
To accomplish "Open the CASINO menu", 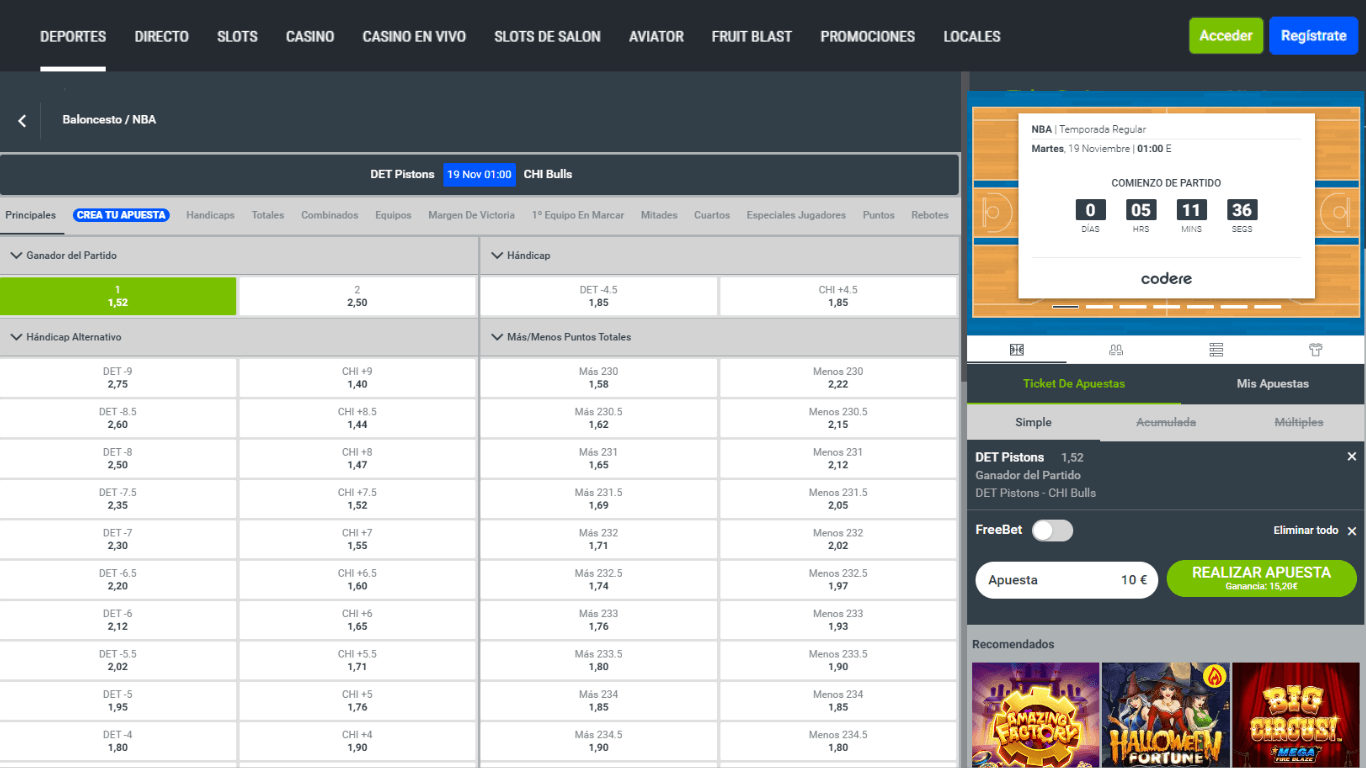I will click(310, 36).
